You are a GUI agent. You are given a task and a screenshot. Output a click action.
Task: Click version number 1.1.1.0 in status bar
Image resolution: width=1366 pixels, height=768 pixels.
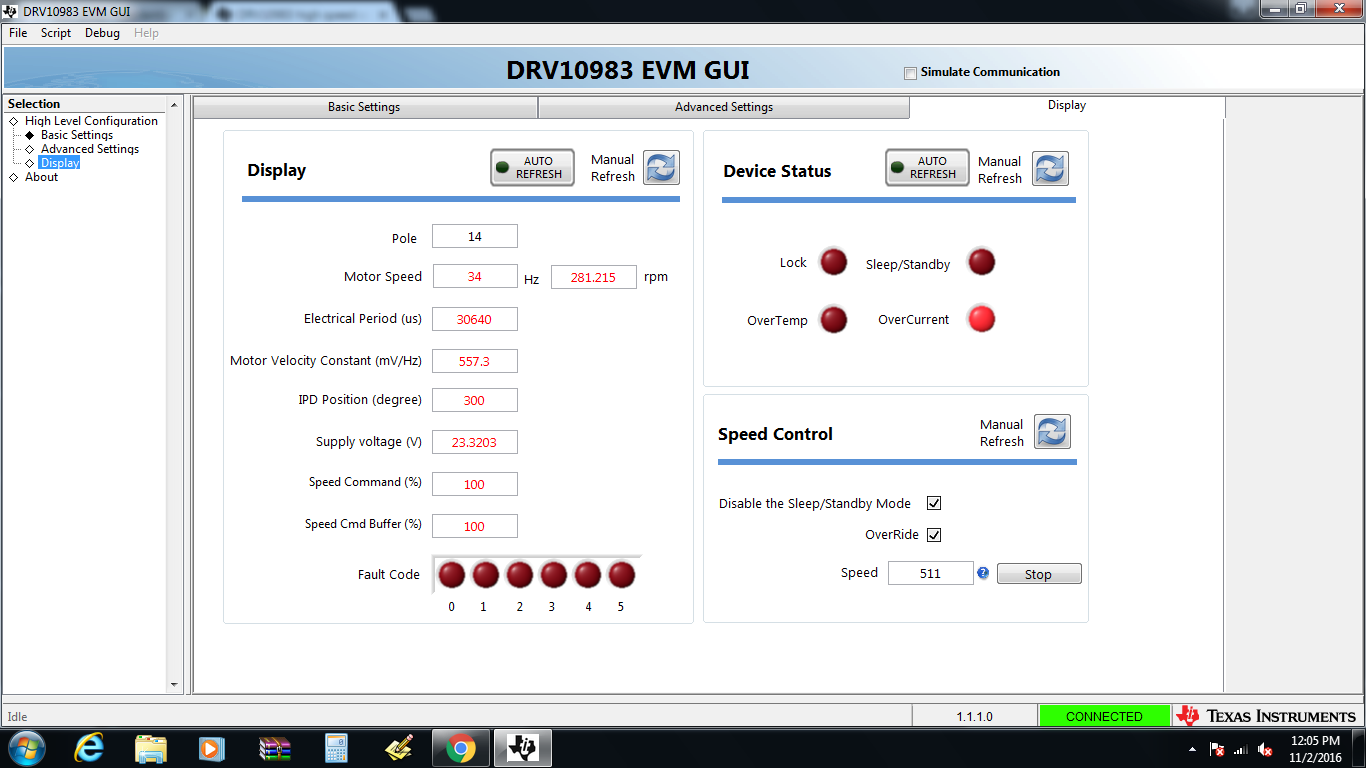[x=974, y=716]
